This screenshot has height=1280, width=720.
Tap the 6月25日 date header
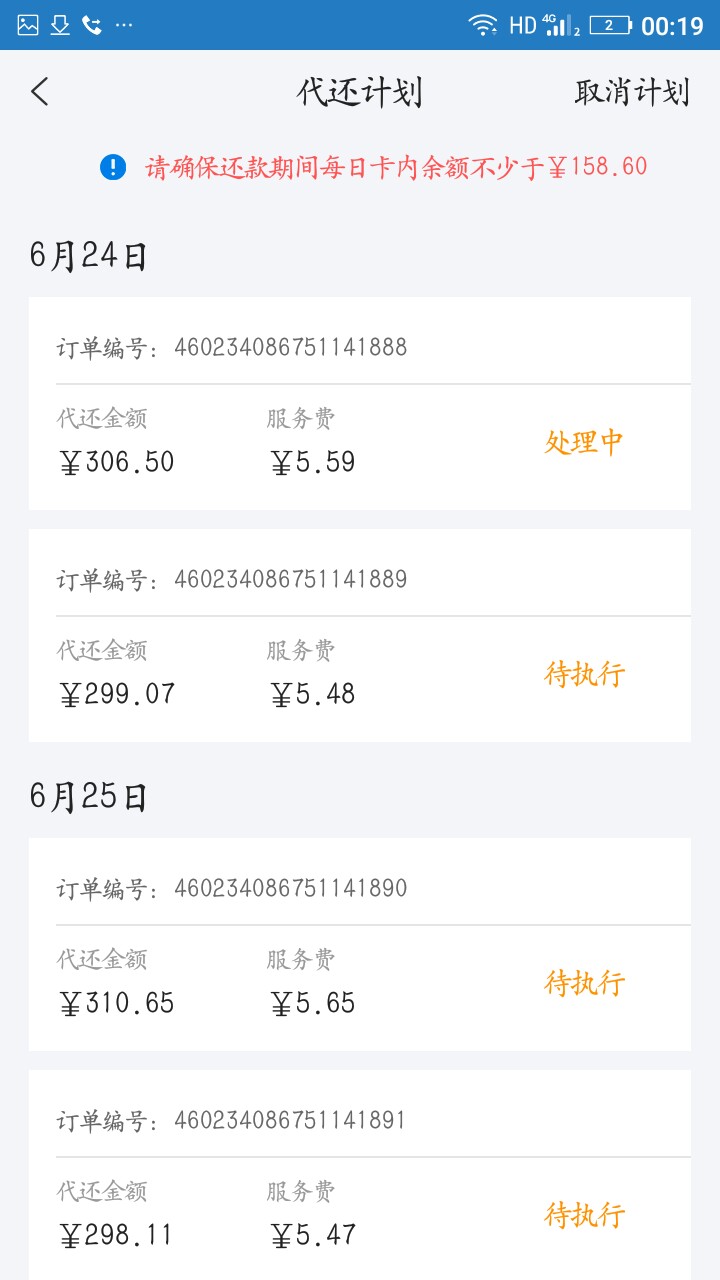[88, 797]
